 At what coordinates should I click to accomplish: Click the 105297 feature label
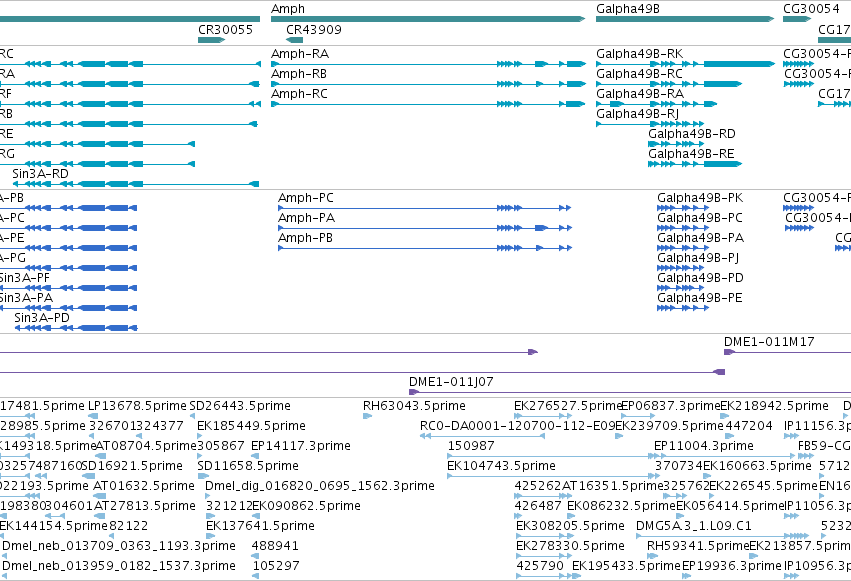coord(276,566)
